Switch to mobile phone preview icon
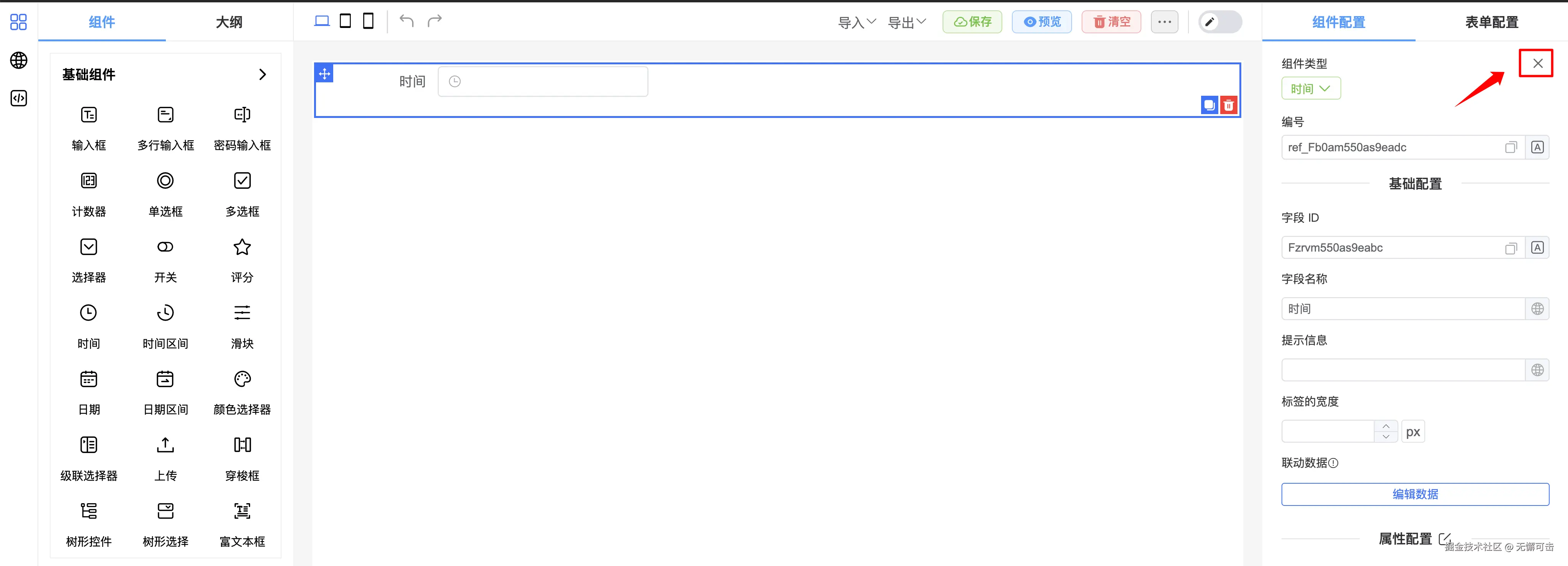Image resolution: width=1568 pixels, height=566 pixels. coord(368,21)
